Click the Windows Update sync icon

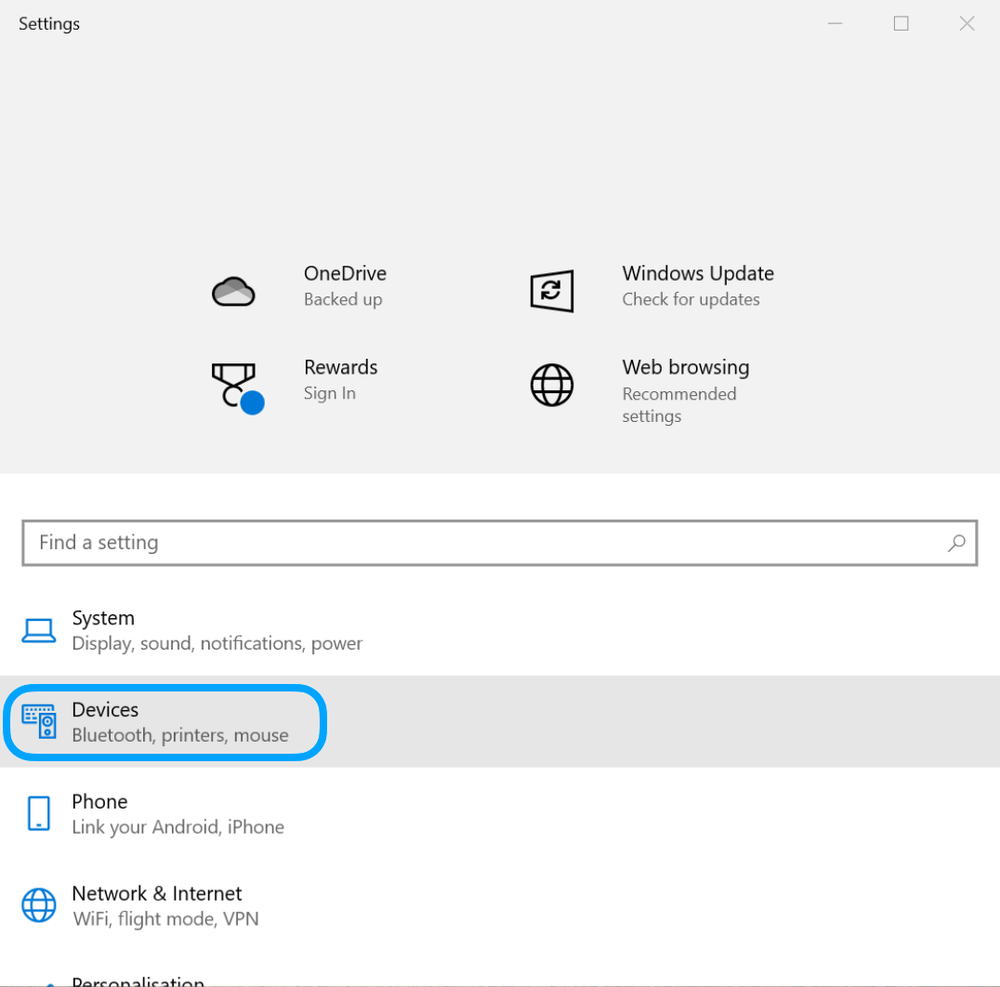(x=551, y=291)
